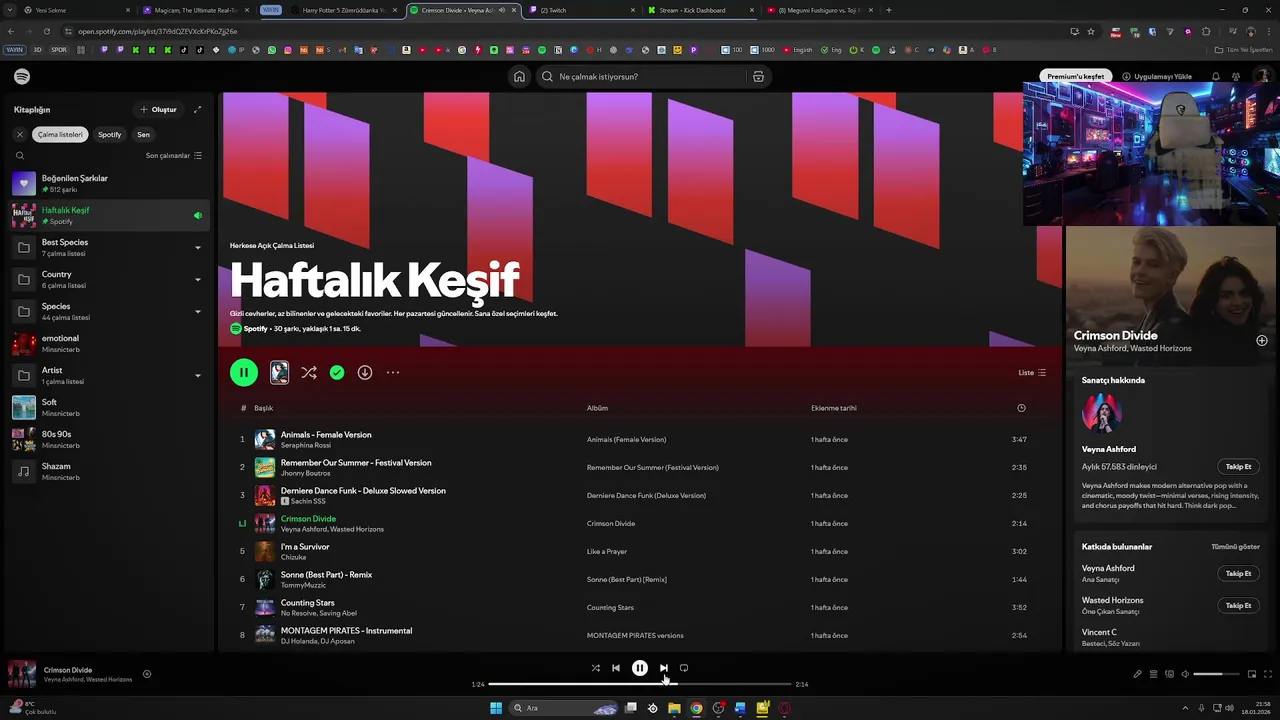Skip to the next track
Image resolution: width=1280 pixels, height=720 pixels.
(x=663, y=668)
